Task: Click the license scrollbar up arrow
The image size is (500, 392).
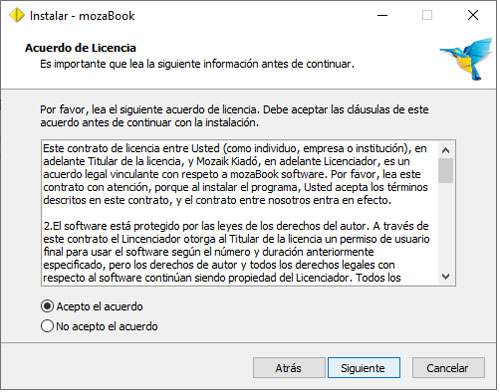Action: point(446,150)
